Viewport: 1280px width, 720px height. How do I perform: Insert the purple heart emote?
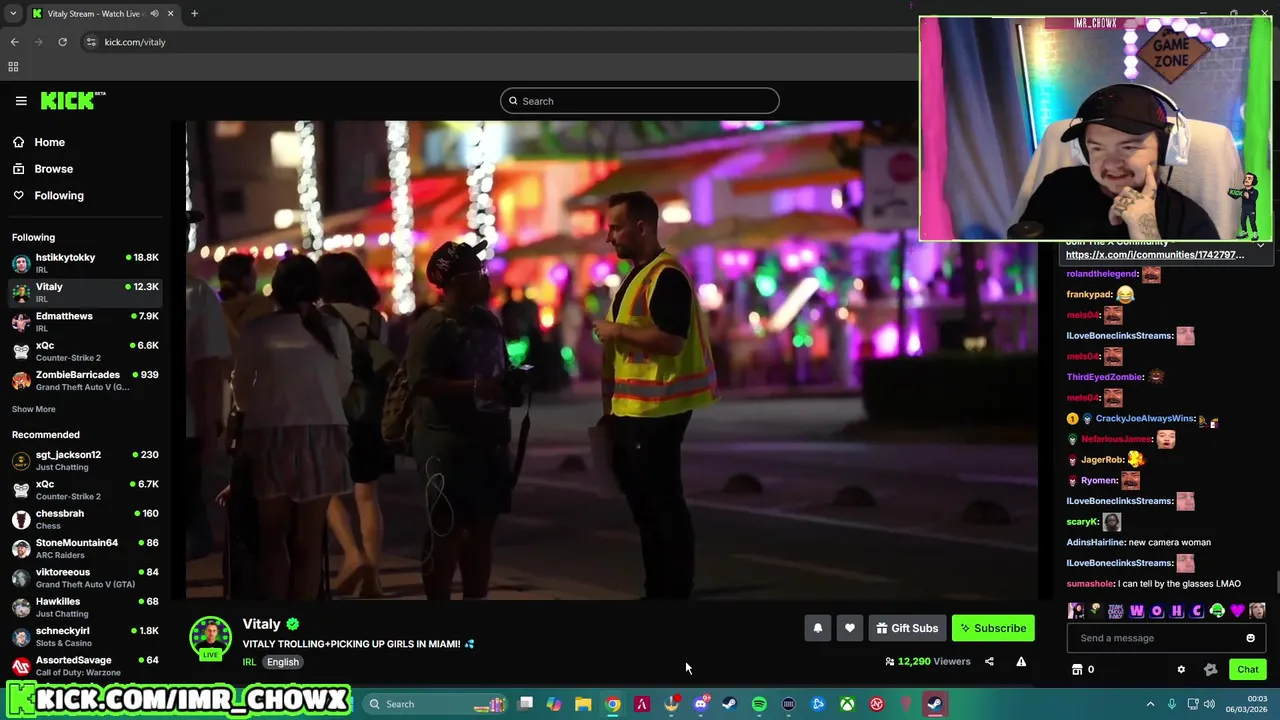click(x=1237, y=611)
